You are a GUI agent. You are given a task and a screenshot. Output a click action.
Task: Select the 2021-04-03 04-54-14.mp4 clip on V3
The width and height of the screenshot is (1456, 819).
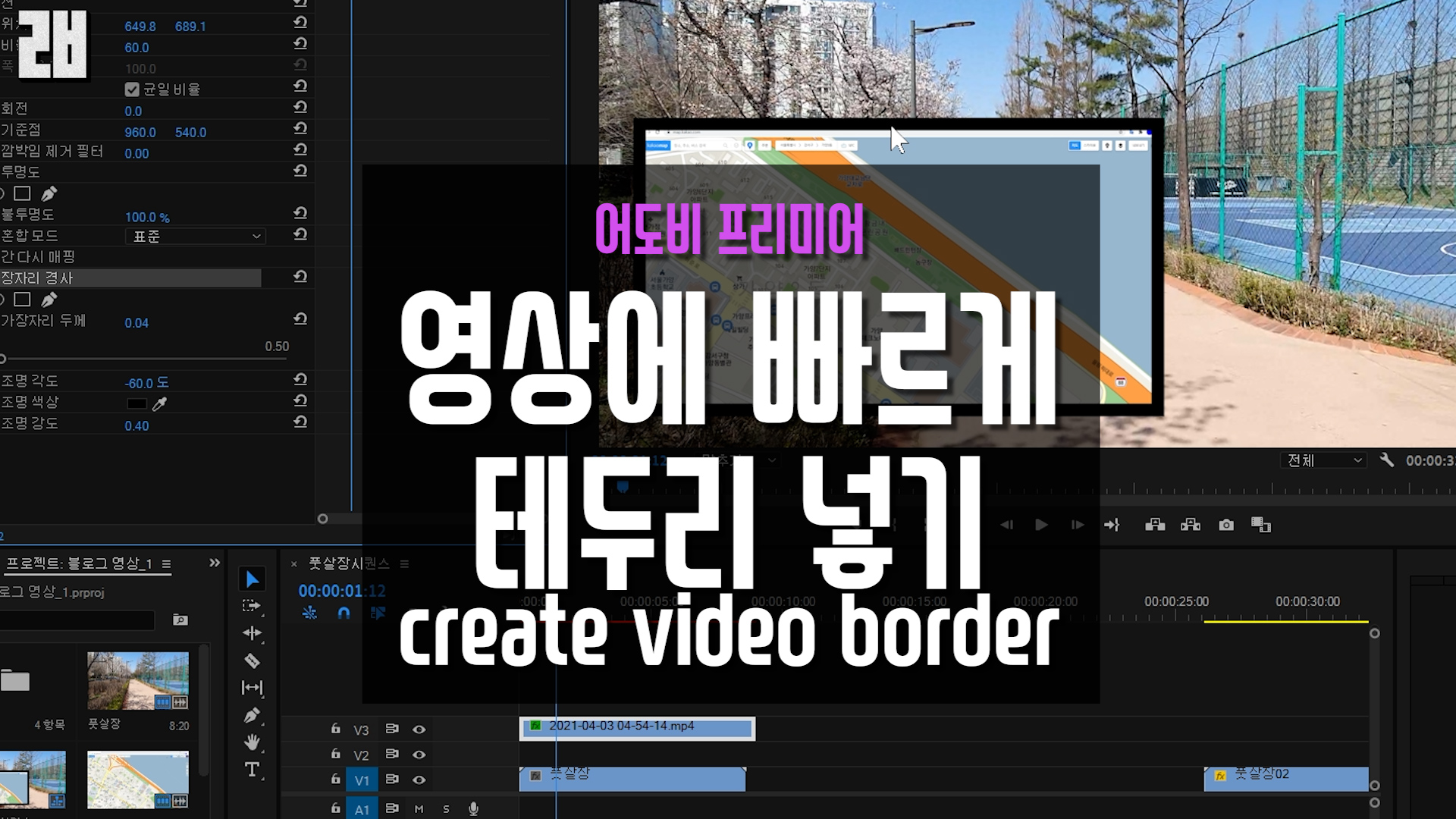[637, 729]
